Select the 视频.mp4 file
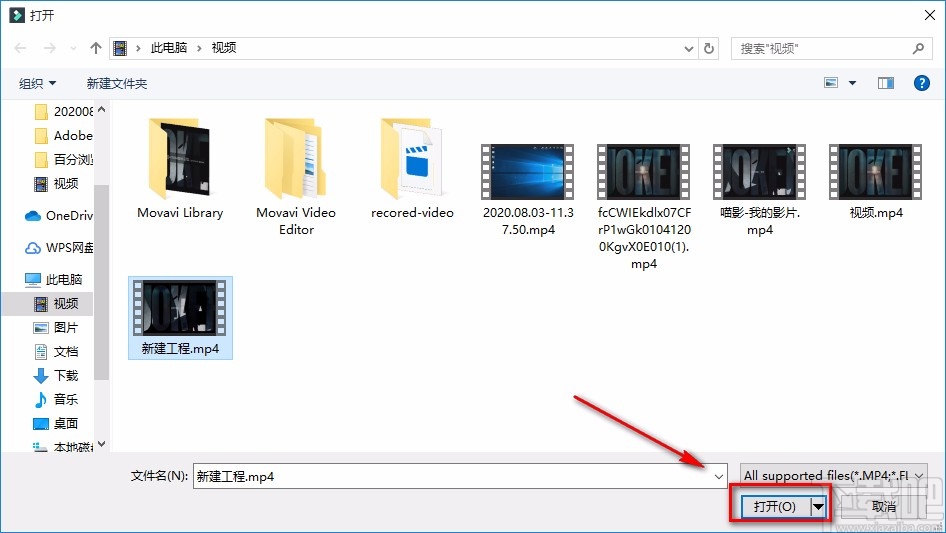 pos(875,181)
